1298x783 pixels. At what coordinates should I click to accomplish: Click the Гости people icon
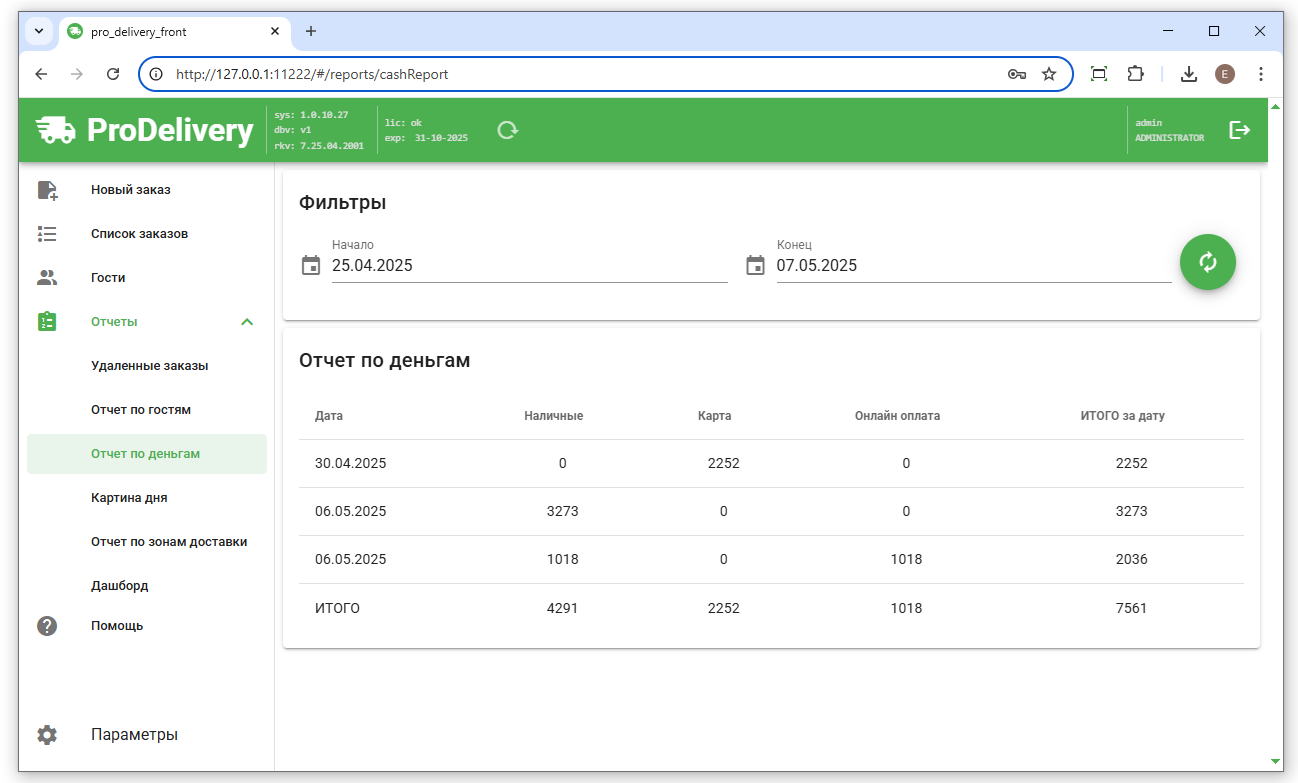[x=47, y=278]
